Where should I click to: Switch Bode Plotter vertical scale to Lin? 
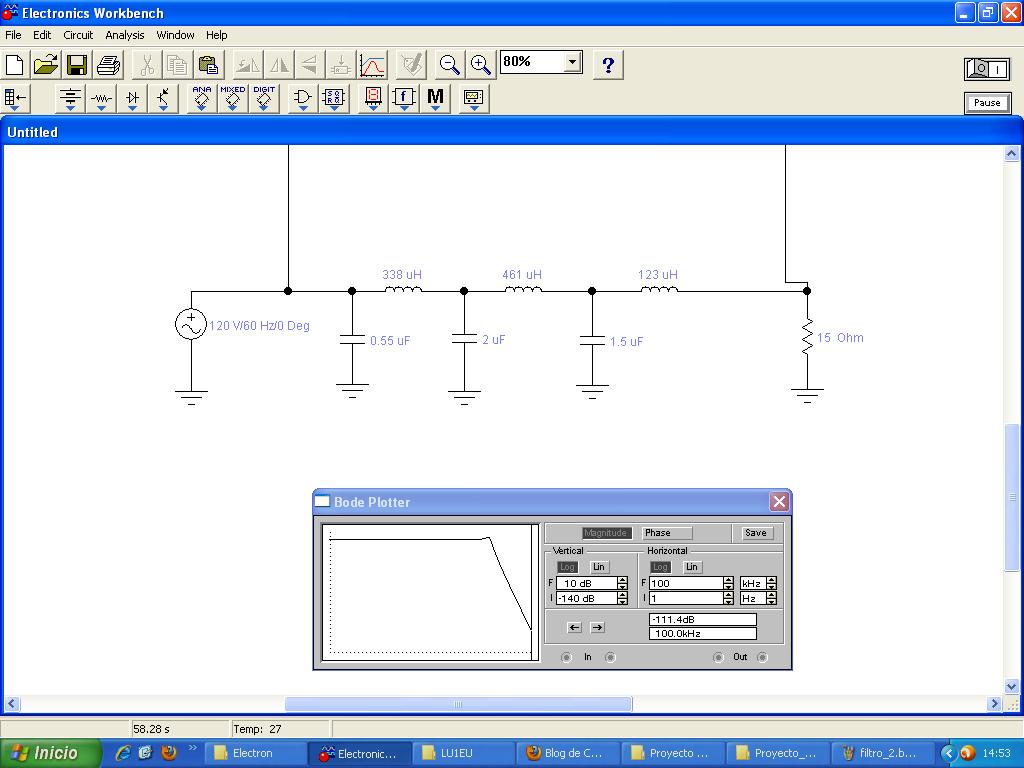click(600, 566)
